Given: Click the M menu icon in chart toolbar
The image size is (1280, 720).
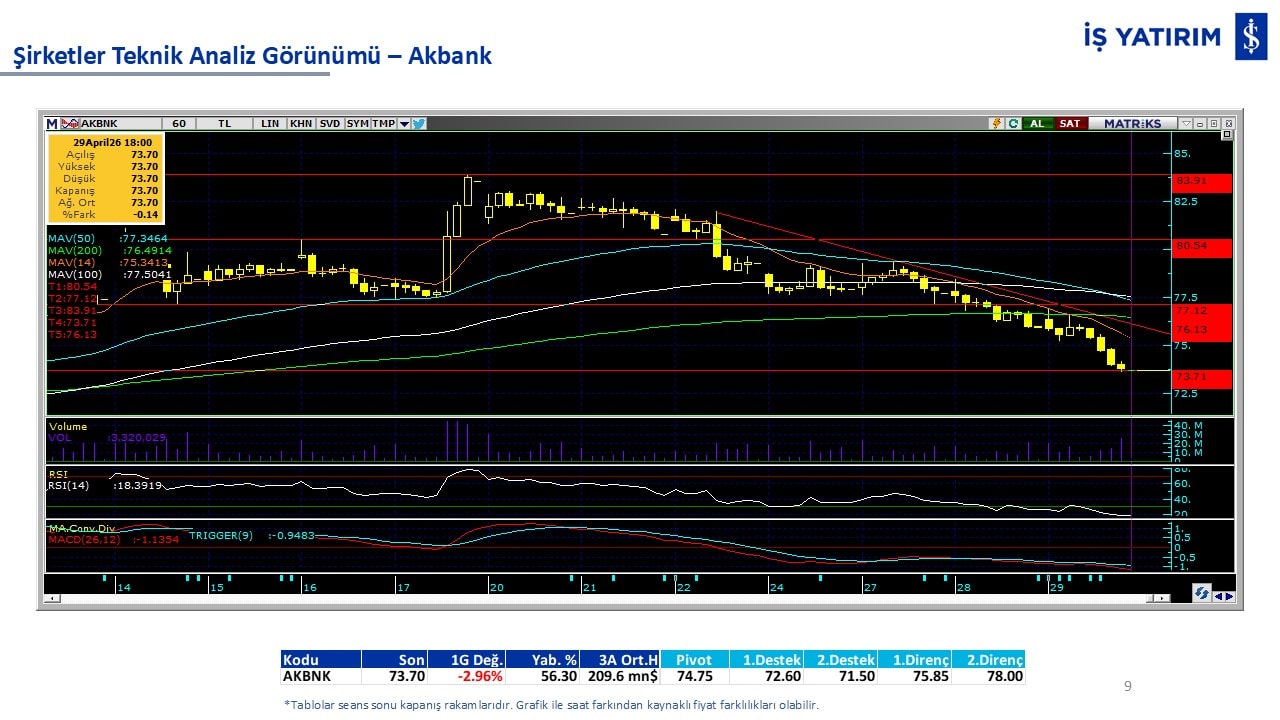Looking at the screenshot, I should [x=52, y=124].
